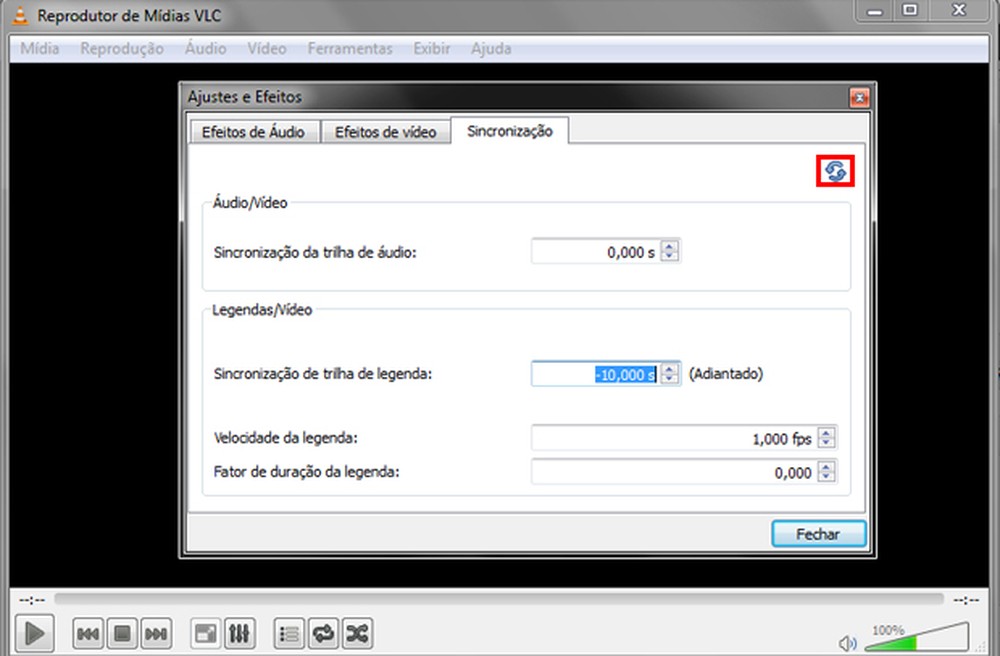1000x656 pixels.
Task: Toggle fullscreen mode icon
Action: 205,633
